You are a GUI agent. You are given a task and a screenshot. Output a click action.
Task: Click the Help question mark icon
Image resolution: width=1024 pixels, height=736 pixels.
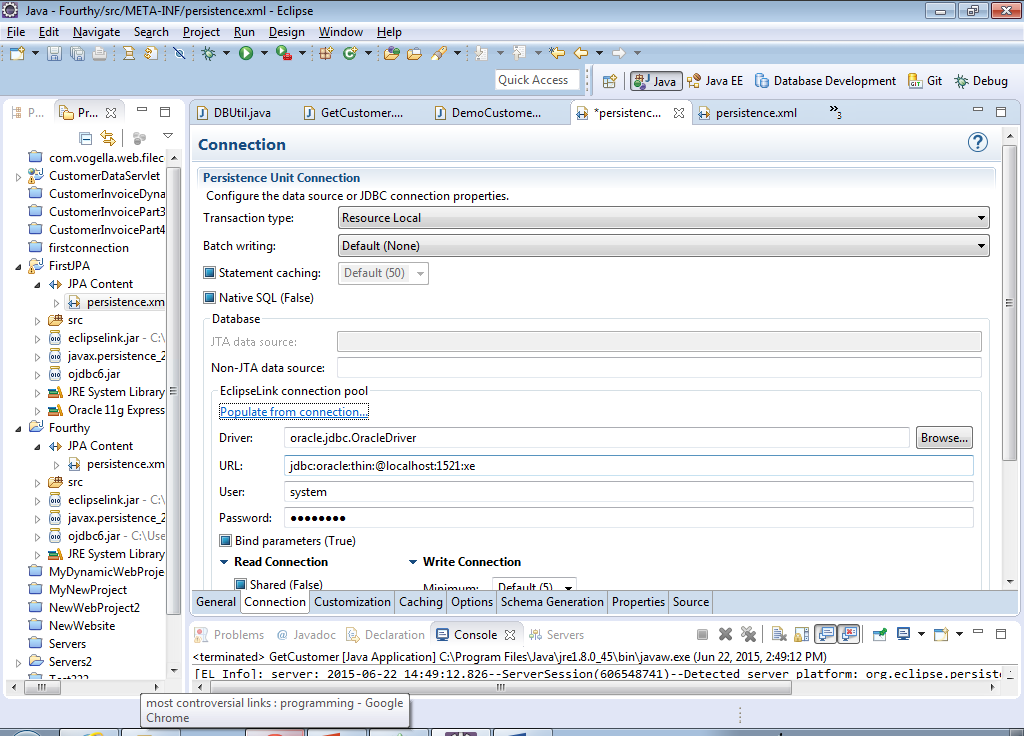point(978,143)
